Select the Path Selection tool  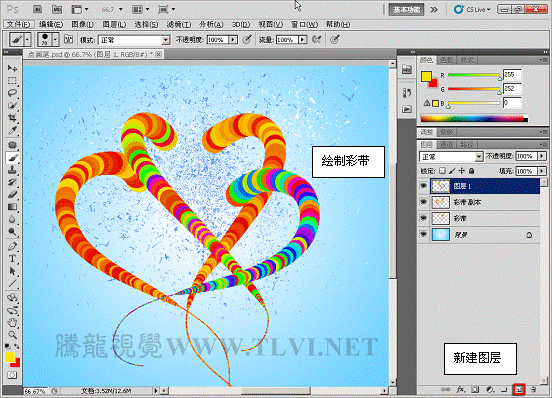[12, 271]
